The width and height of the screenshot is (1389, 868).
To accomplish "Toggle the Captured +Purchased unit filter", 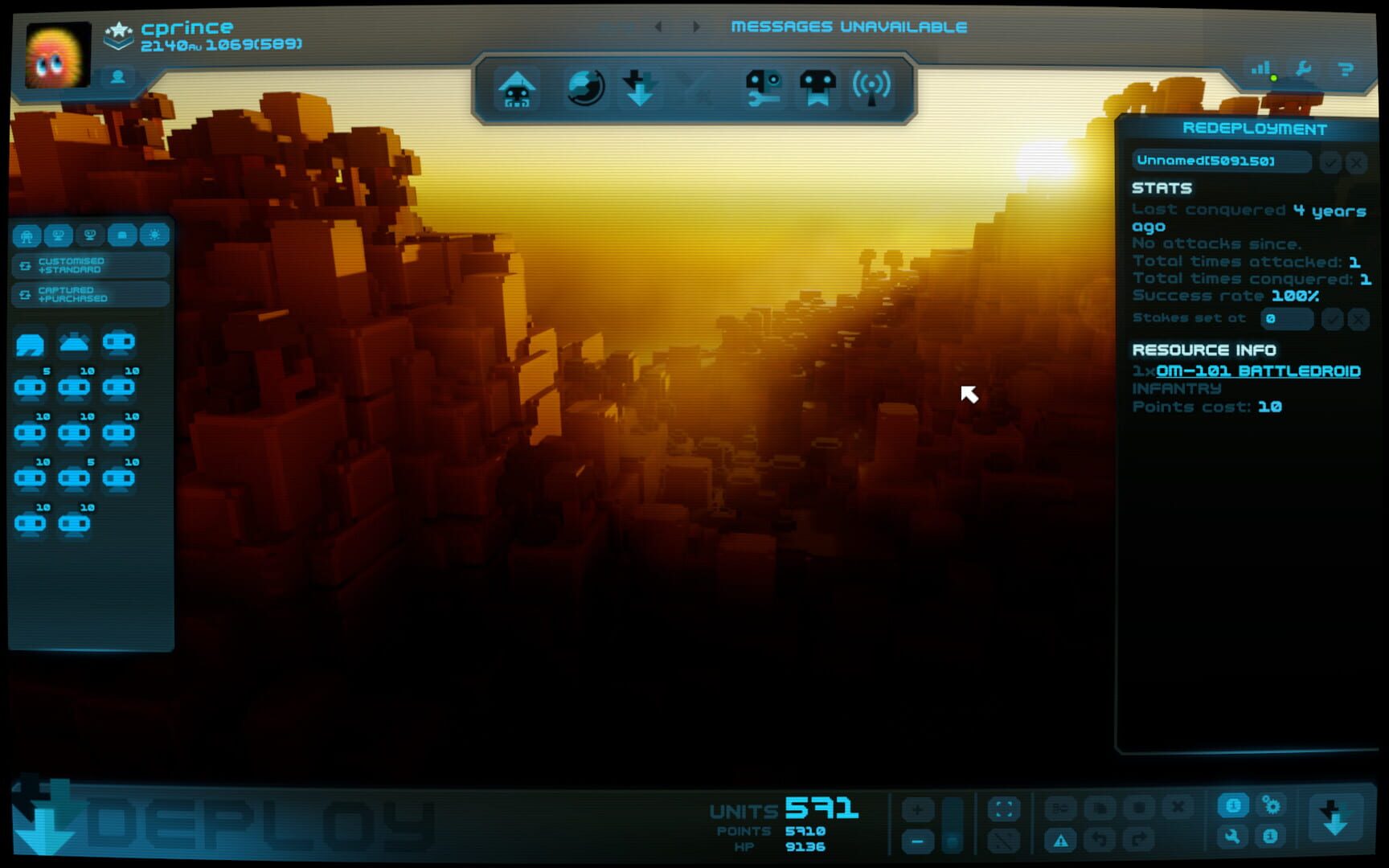I will [x=88, y=294].
